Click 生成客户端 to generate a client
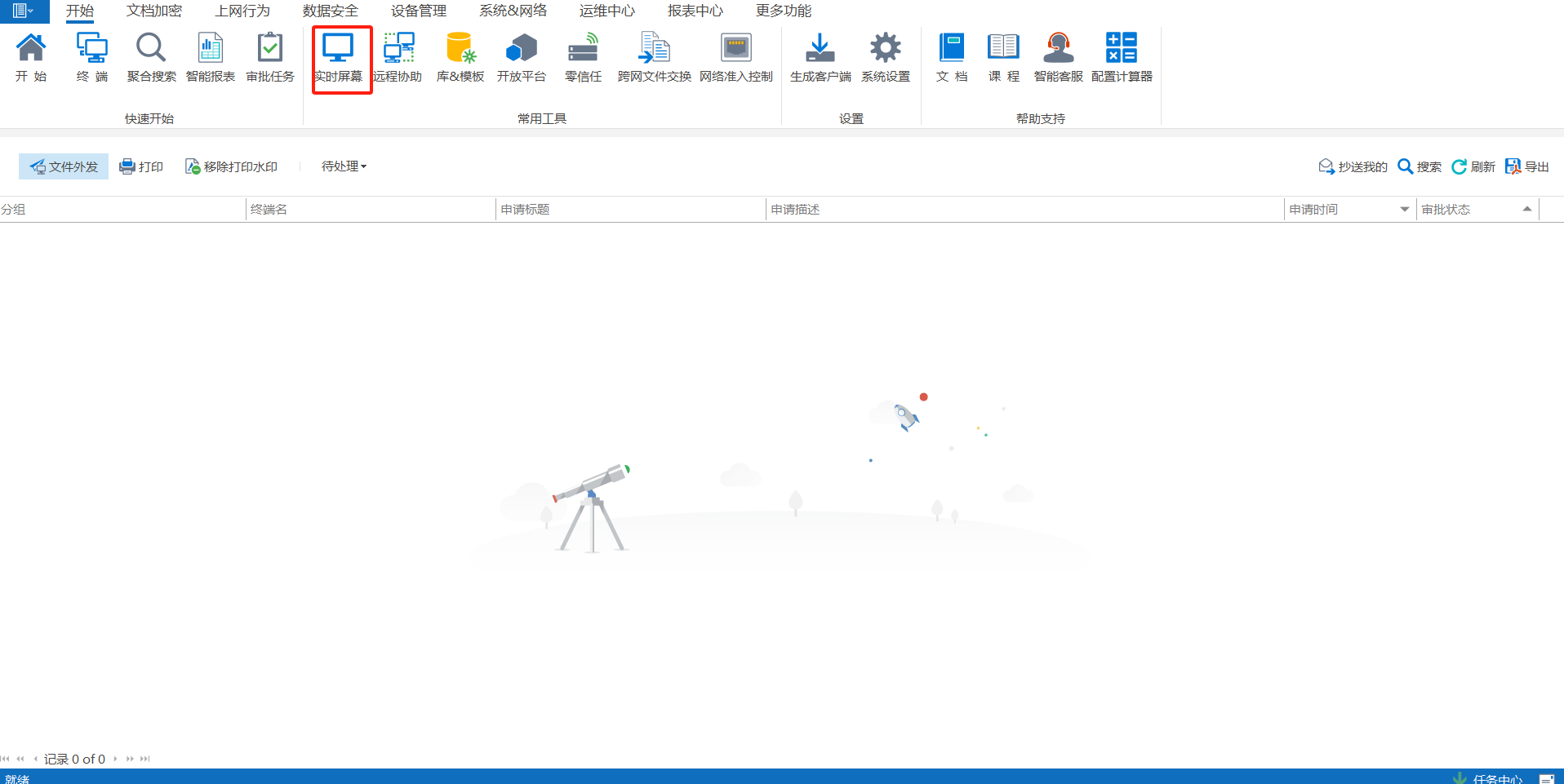1564x784 pixels. (820, 57)
